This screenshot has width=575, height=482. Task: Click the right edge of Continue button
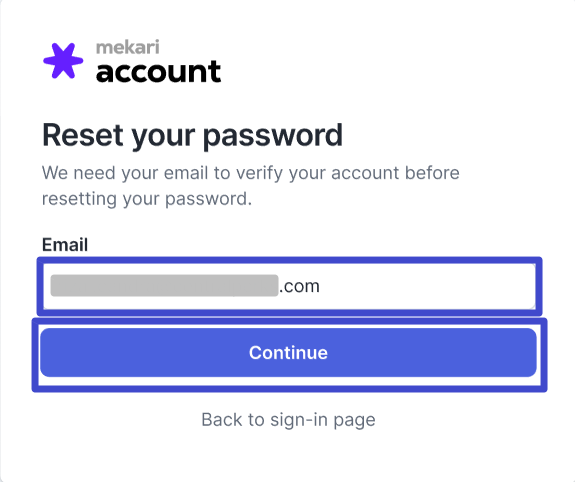pos(532,353)
